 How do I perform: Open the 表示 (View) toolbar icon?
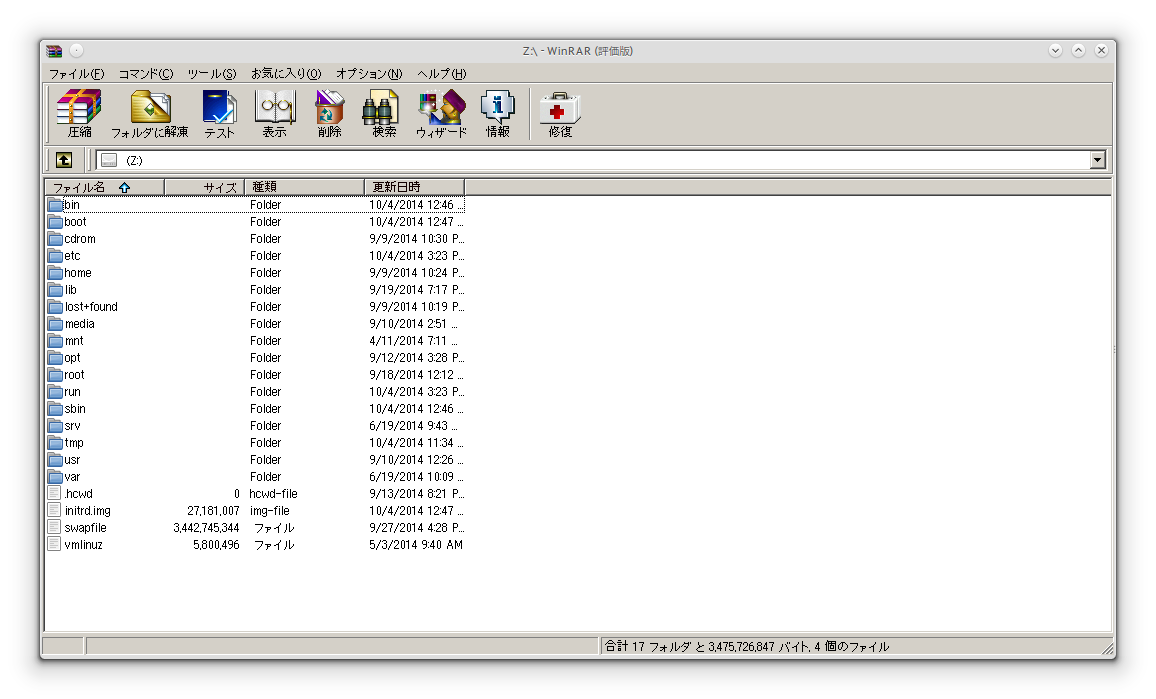(274, 113)
